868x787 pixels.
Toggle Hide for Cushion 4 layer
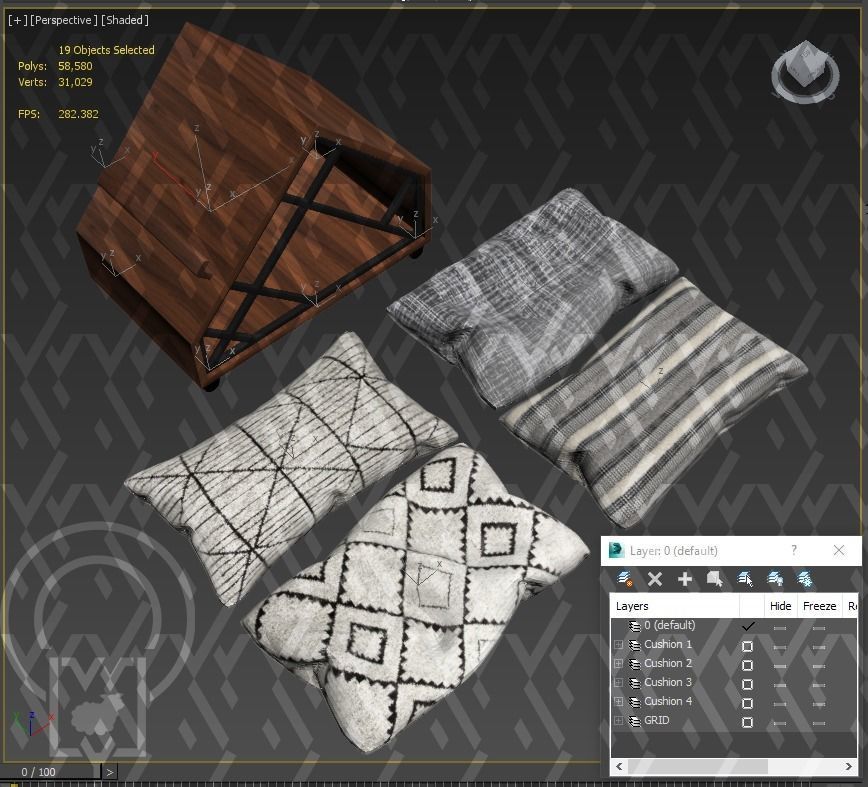click(780, 704)
